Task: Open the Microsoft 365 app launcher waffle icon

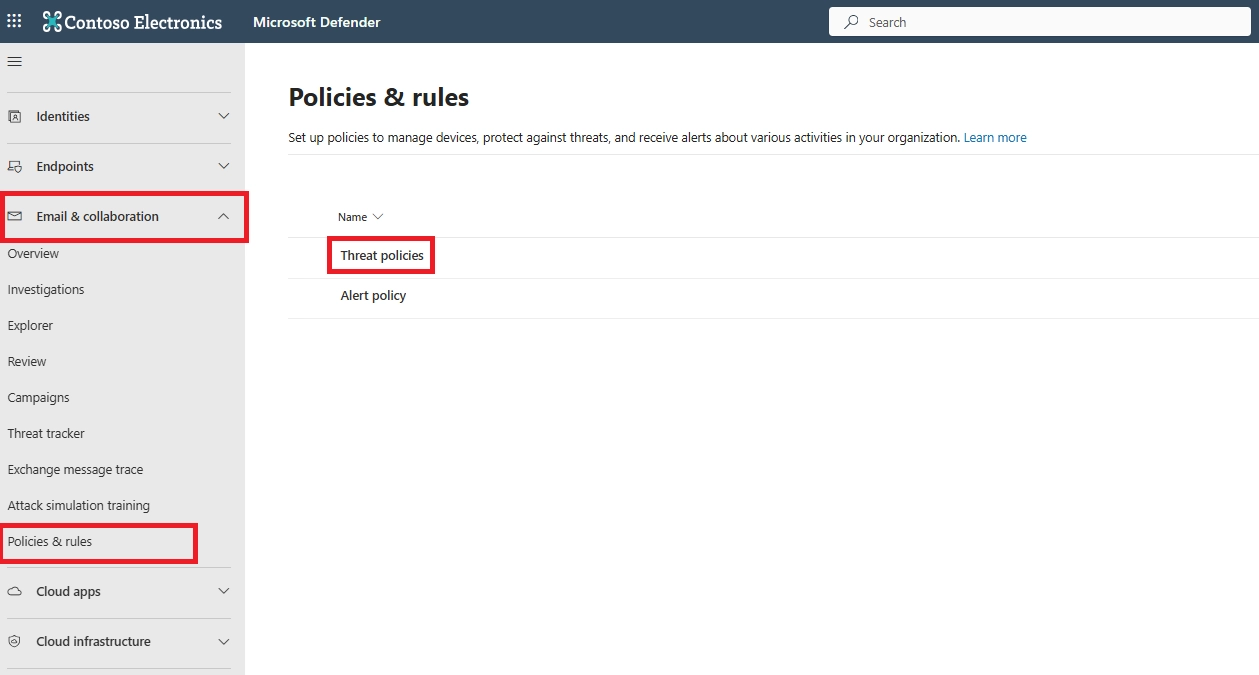Action: click(x=14, y=21)
